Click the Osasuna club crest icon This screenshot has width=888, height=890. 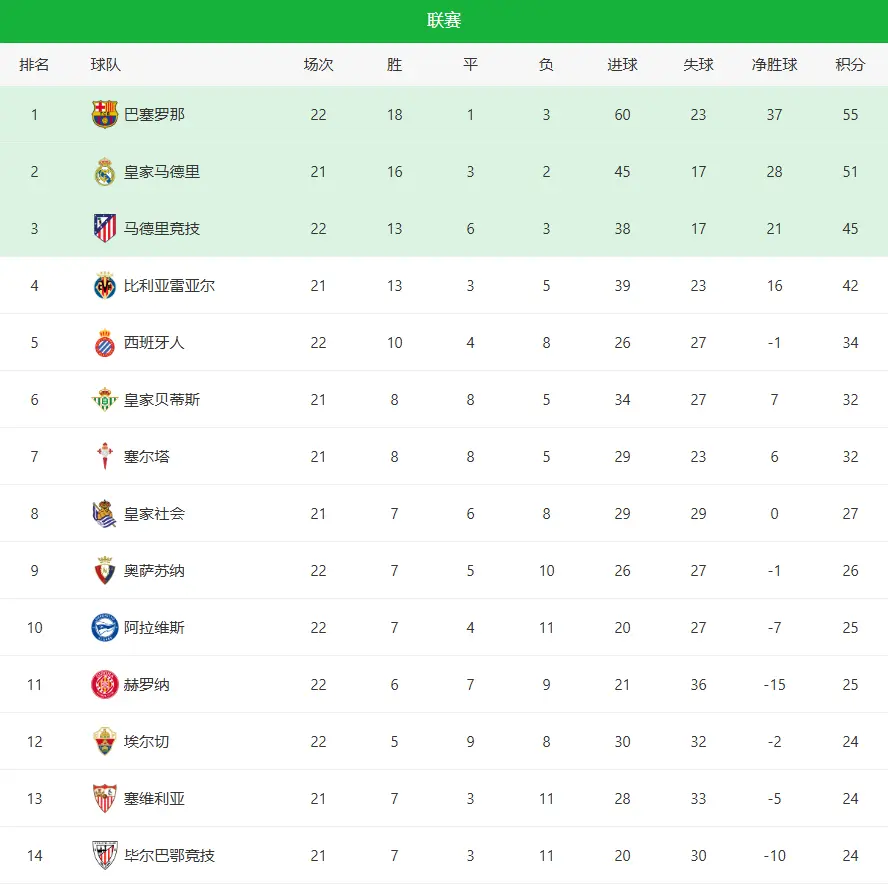(x=105, y=571)
